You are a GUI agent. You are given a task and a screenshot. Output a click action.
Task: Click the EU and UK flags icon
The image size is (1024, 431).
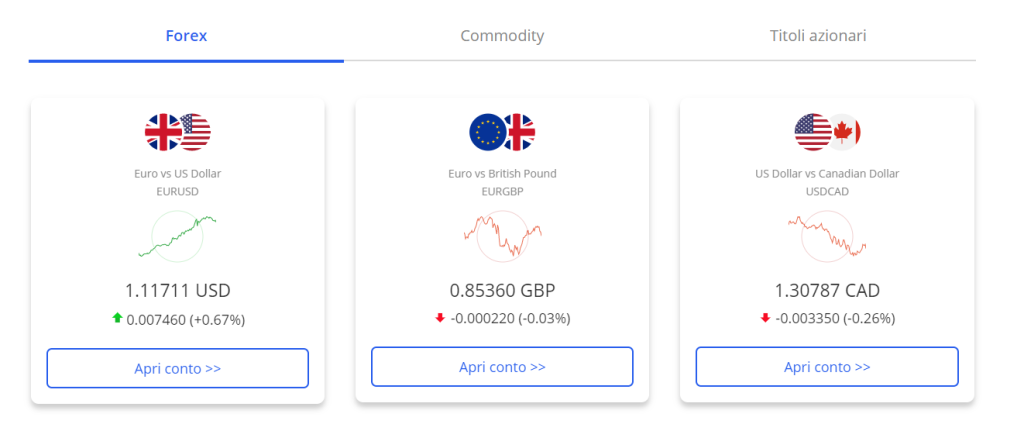click(502, 133)
